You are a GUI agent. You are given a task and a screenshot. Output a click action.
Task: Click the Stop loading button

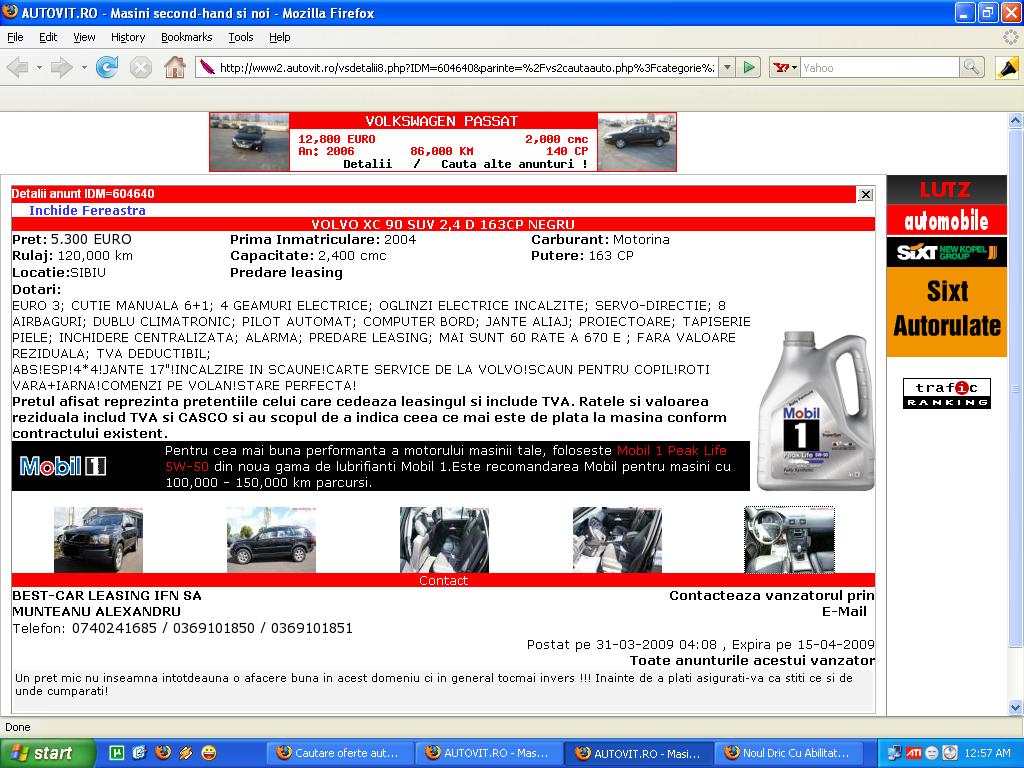click(x=140, y=67)
